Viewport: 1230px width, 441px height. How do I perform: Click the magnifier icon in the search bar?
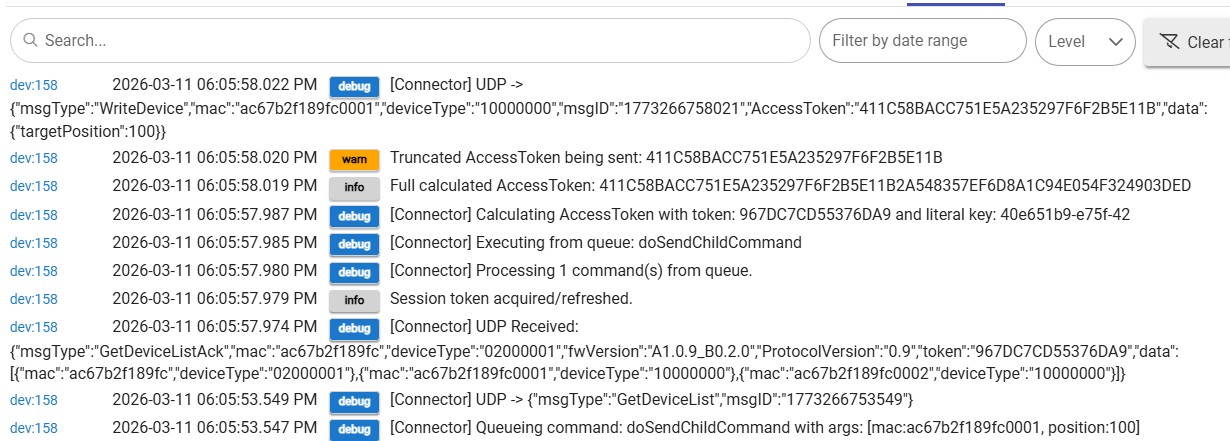30,41
